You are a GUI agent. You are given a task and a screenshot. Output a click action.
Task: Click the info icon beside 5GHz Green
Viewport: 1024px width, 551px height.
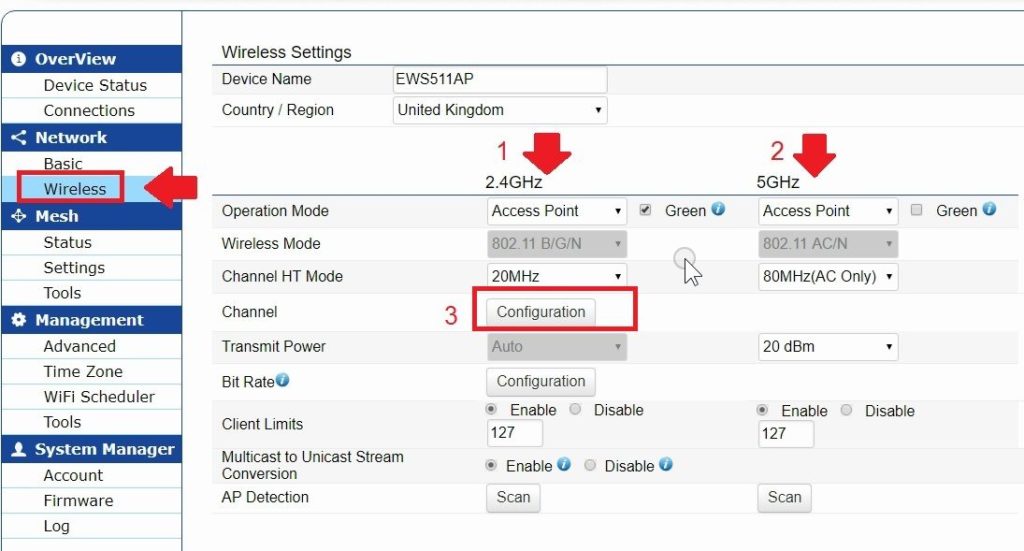click(989, 210)
